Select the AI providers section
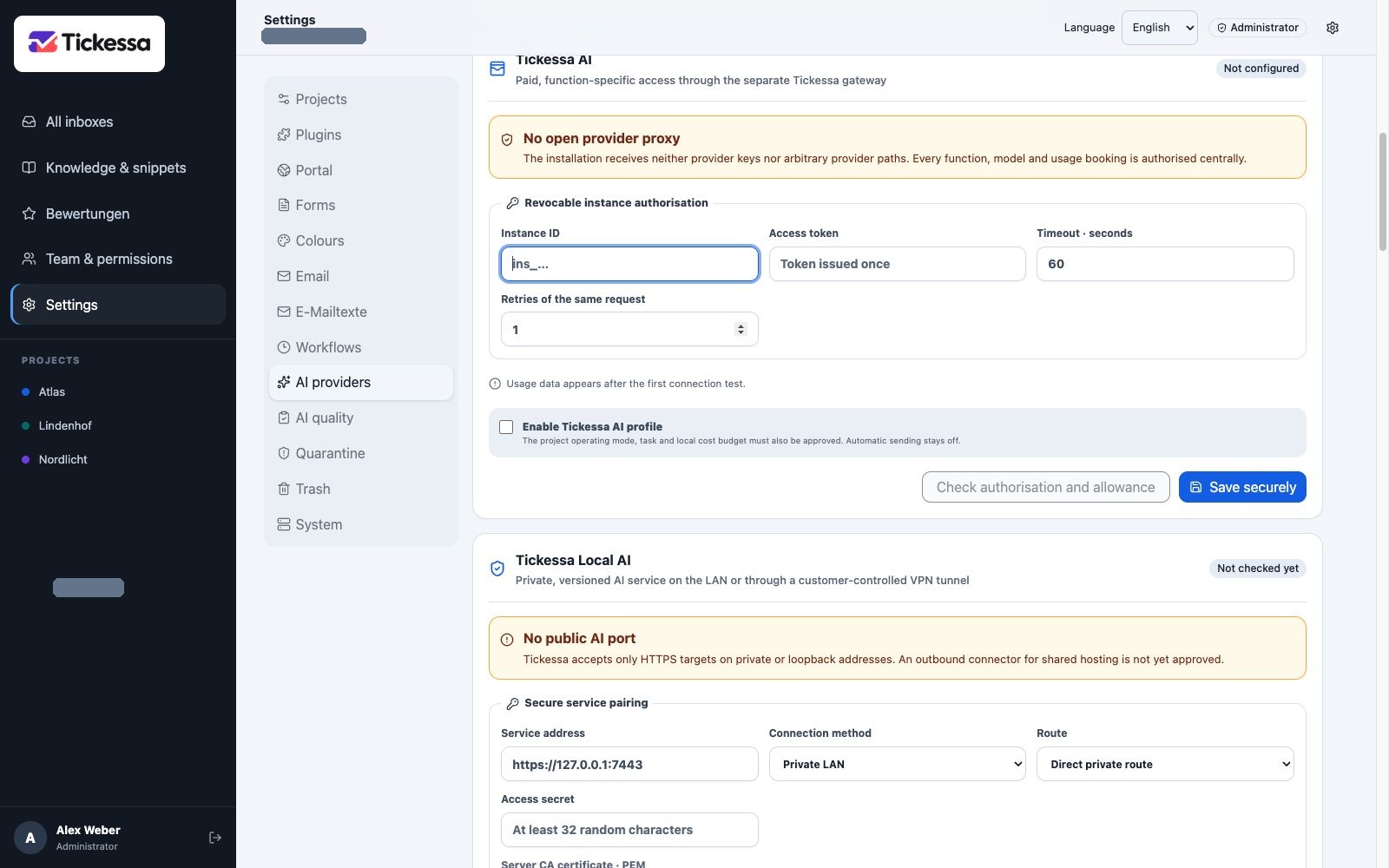The image size is (1389, 868). [x=361, y=383]
